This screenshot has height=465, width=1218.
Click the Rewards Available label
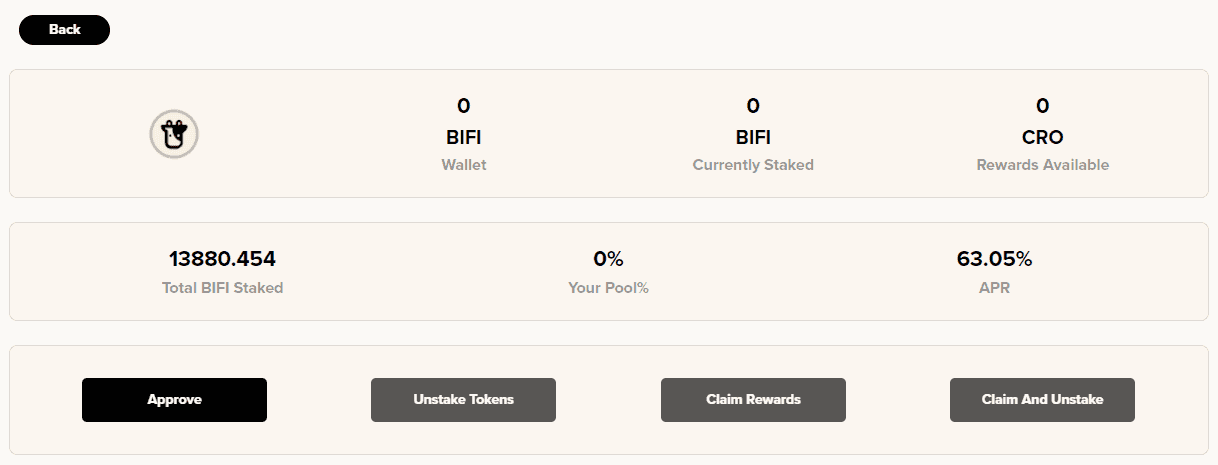pos(1042,165)
